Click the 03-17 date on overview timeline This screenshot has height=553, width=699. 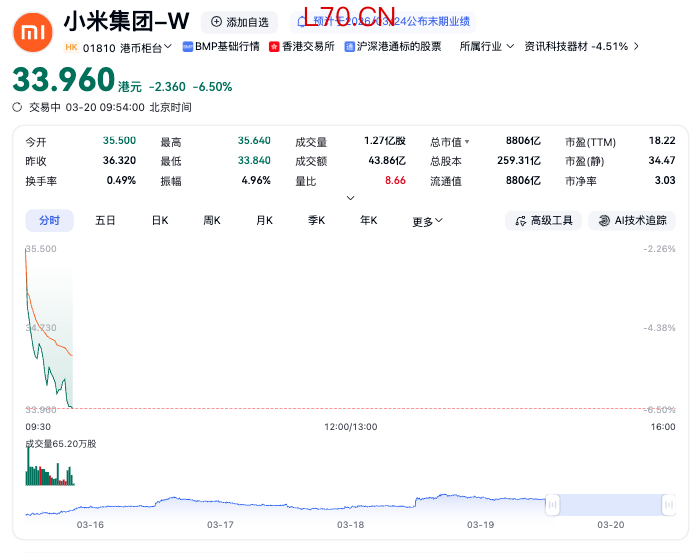pyautogui.click(x=220, y=525)
